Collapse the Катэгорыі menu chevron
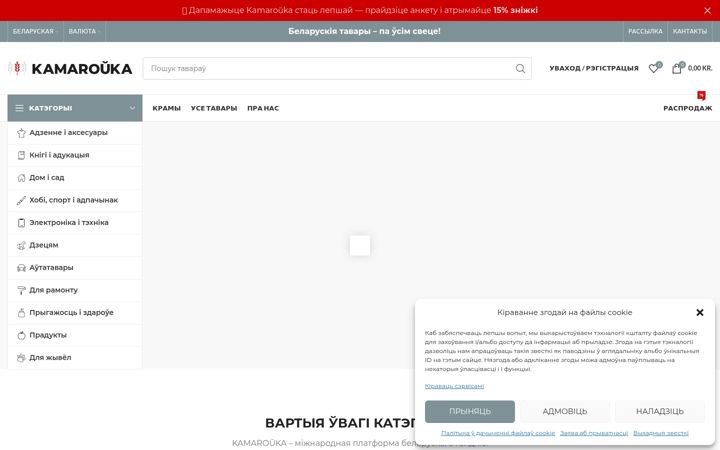720x450 pixels. click(x=132, y=108)
